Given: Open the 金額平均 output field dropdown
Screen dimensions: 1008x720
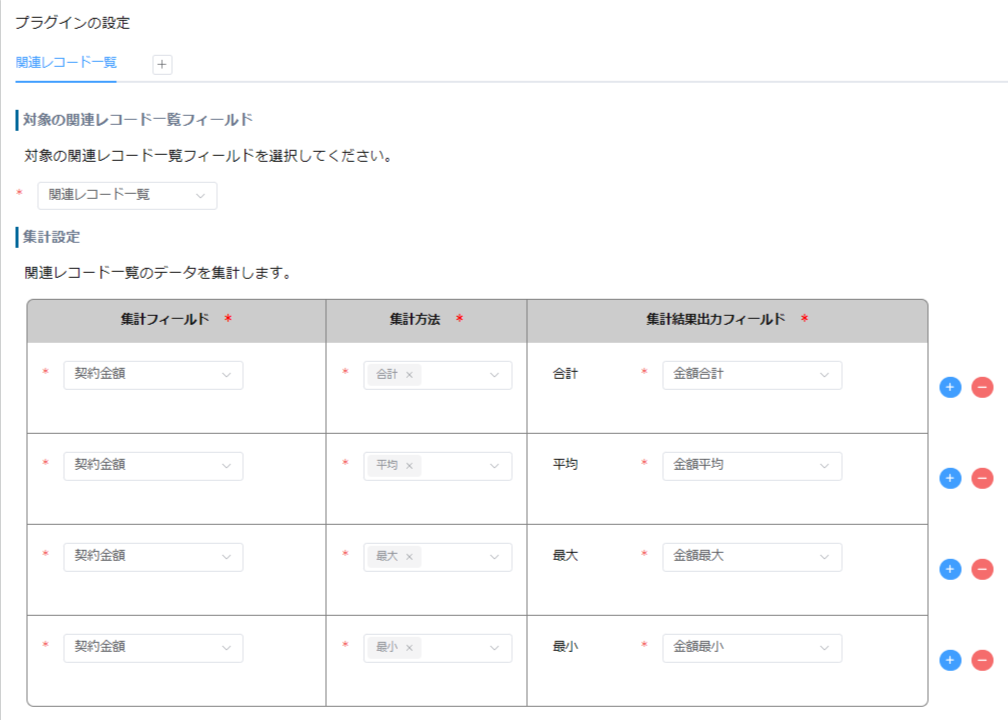Looking at the screenshot, I should (x=752, y=466).
